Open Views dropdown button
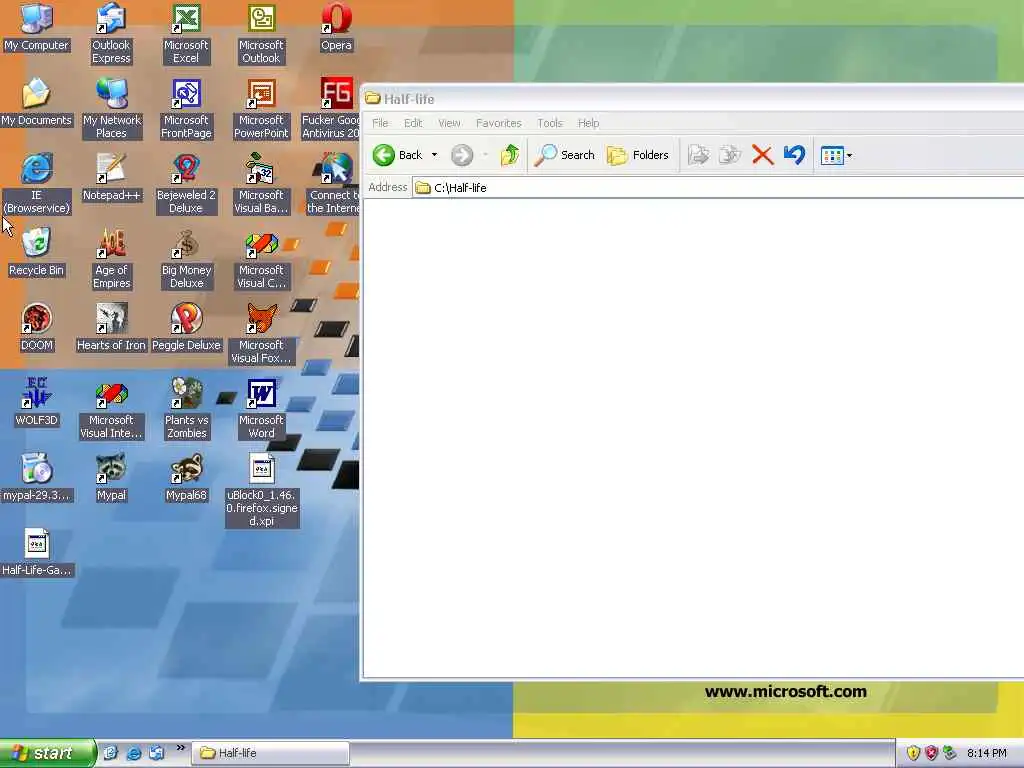 [836, 155]
